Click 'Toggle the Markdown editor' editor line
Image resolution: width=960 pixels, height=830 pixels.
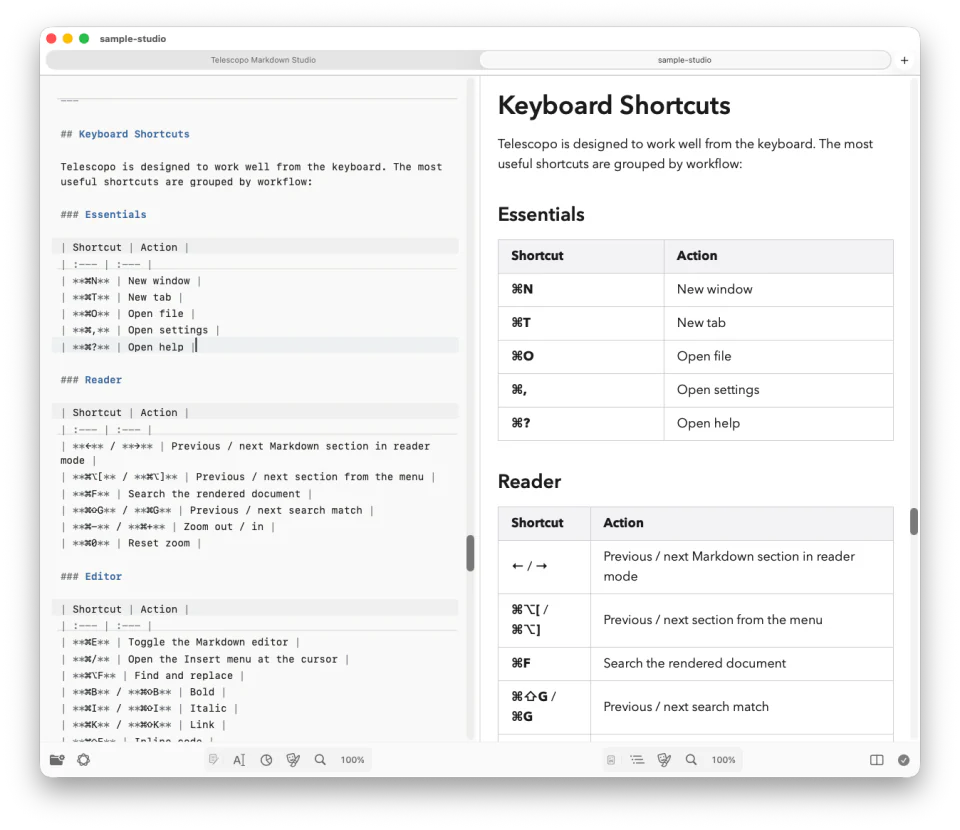pos(181,641)
